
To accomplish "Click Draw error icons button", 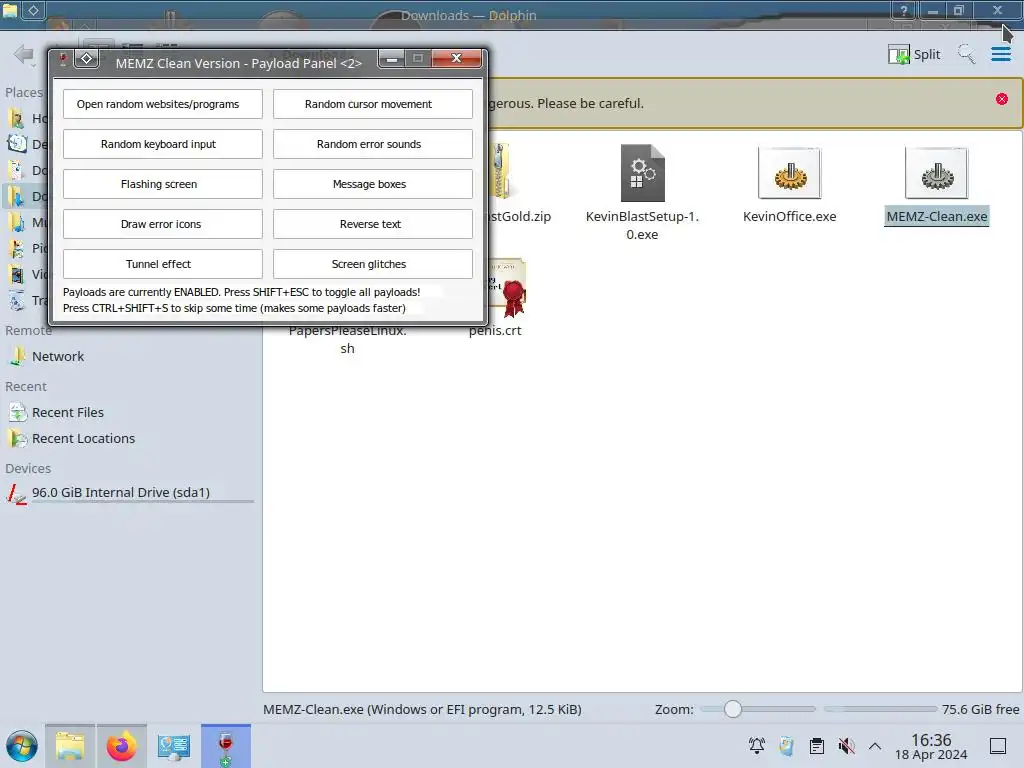I will (163, 224).
